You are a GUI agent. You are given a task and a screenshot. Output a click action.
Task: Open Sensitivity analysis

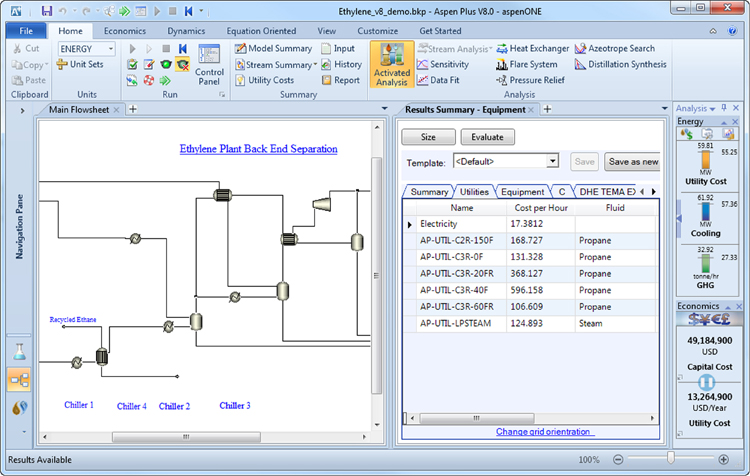click(x=443, y=64)
